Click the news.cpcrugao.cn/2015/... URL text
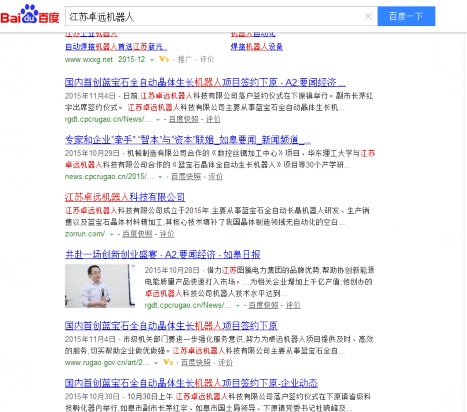 tap(109, 176)
